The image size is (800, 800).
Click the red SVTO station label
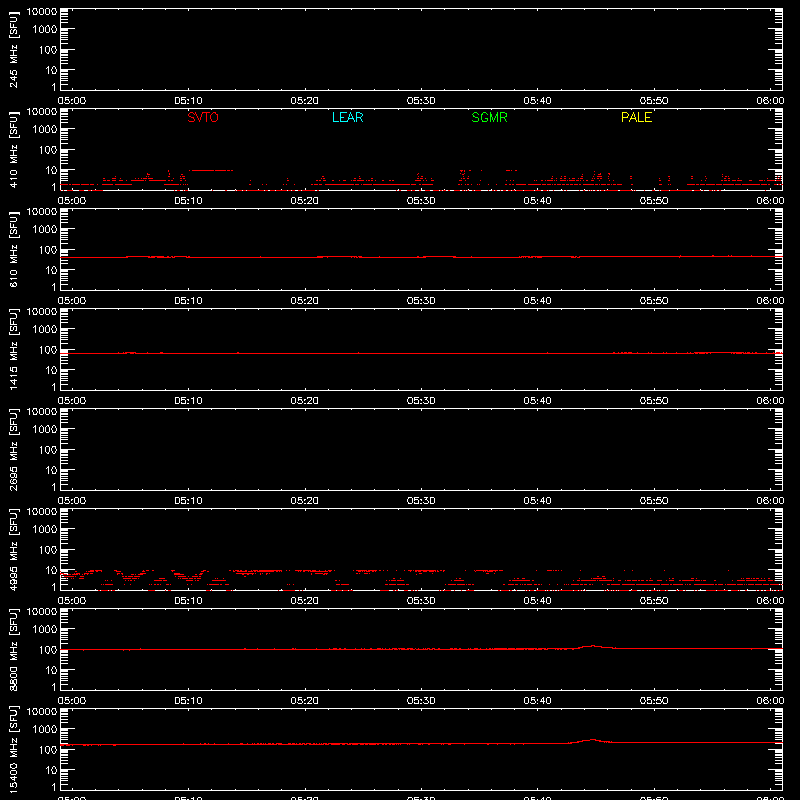(203, 117)
